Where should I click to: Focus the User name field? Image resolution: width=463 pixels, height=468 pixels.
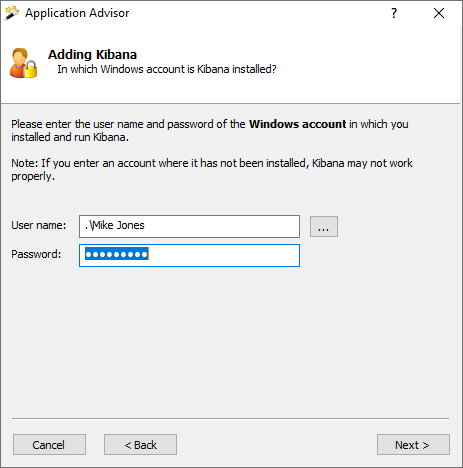[189, 226]
